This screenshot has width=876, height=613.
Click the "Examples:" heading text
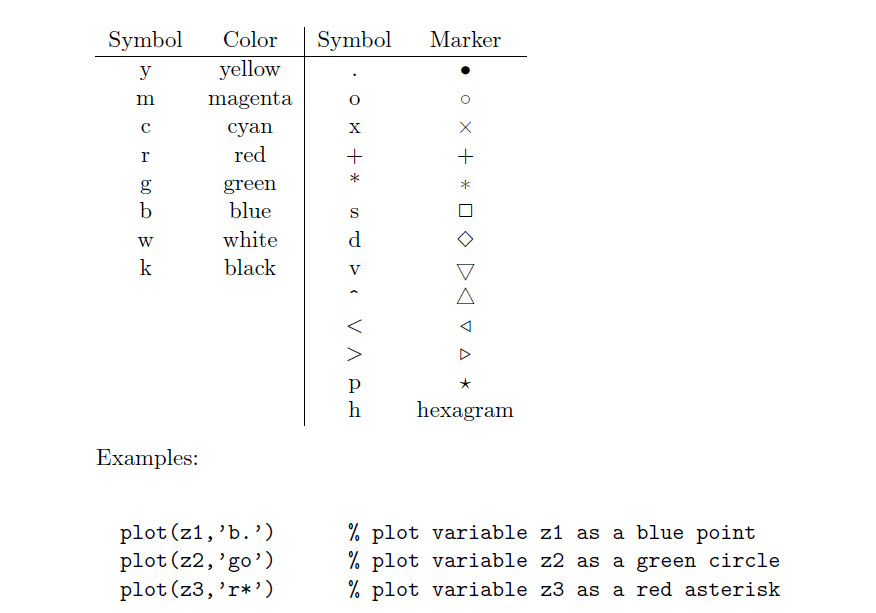[x=147, y=458]
